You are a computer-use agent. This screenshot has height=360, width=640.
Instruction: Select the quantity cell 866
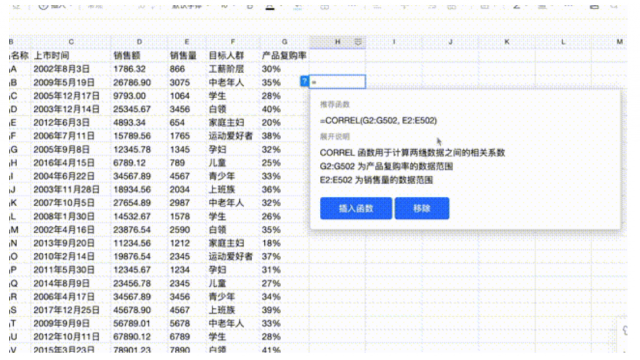(187, 69)
